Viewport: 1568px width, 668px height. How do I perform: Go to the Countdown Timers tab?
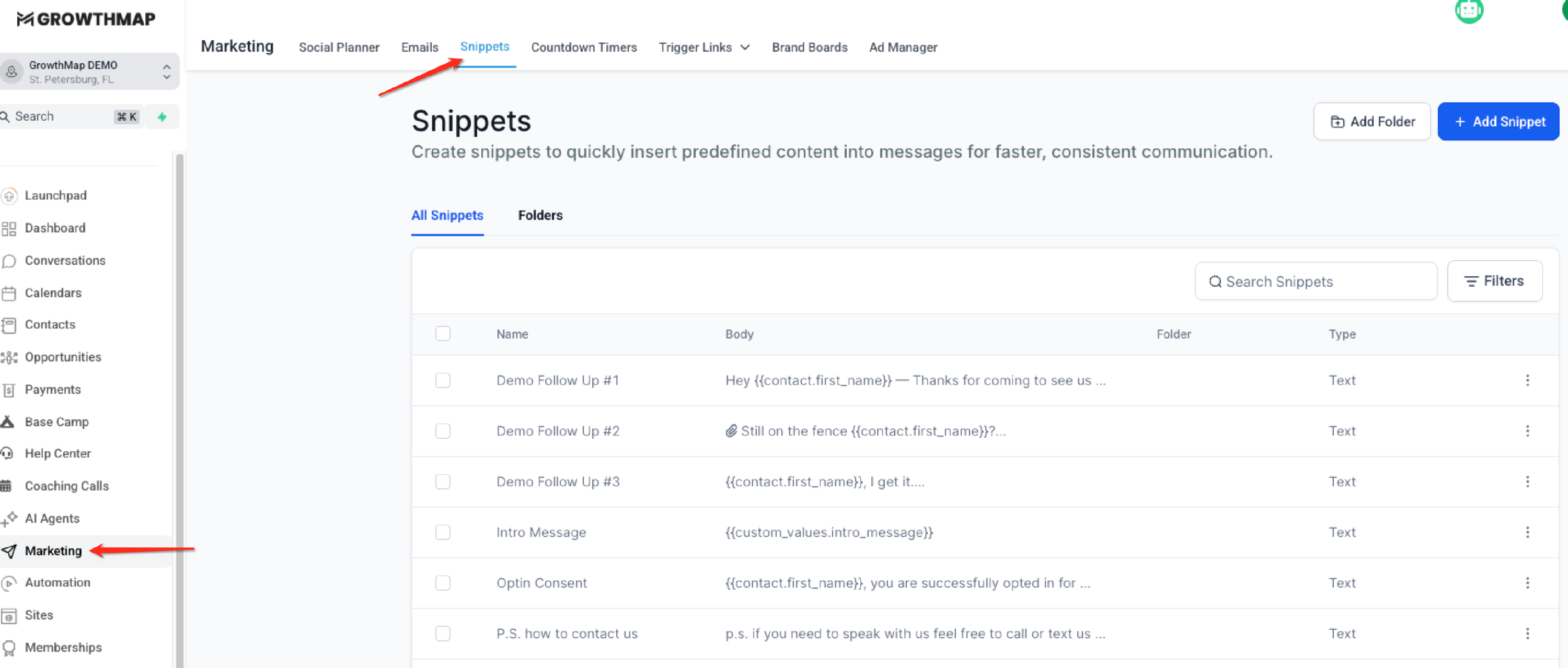(x=583, y=48)
